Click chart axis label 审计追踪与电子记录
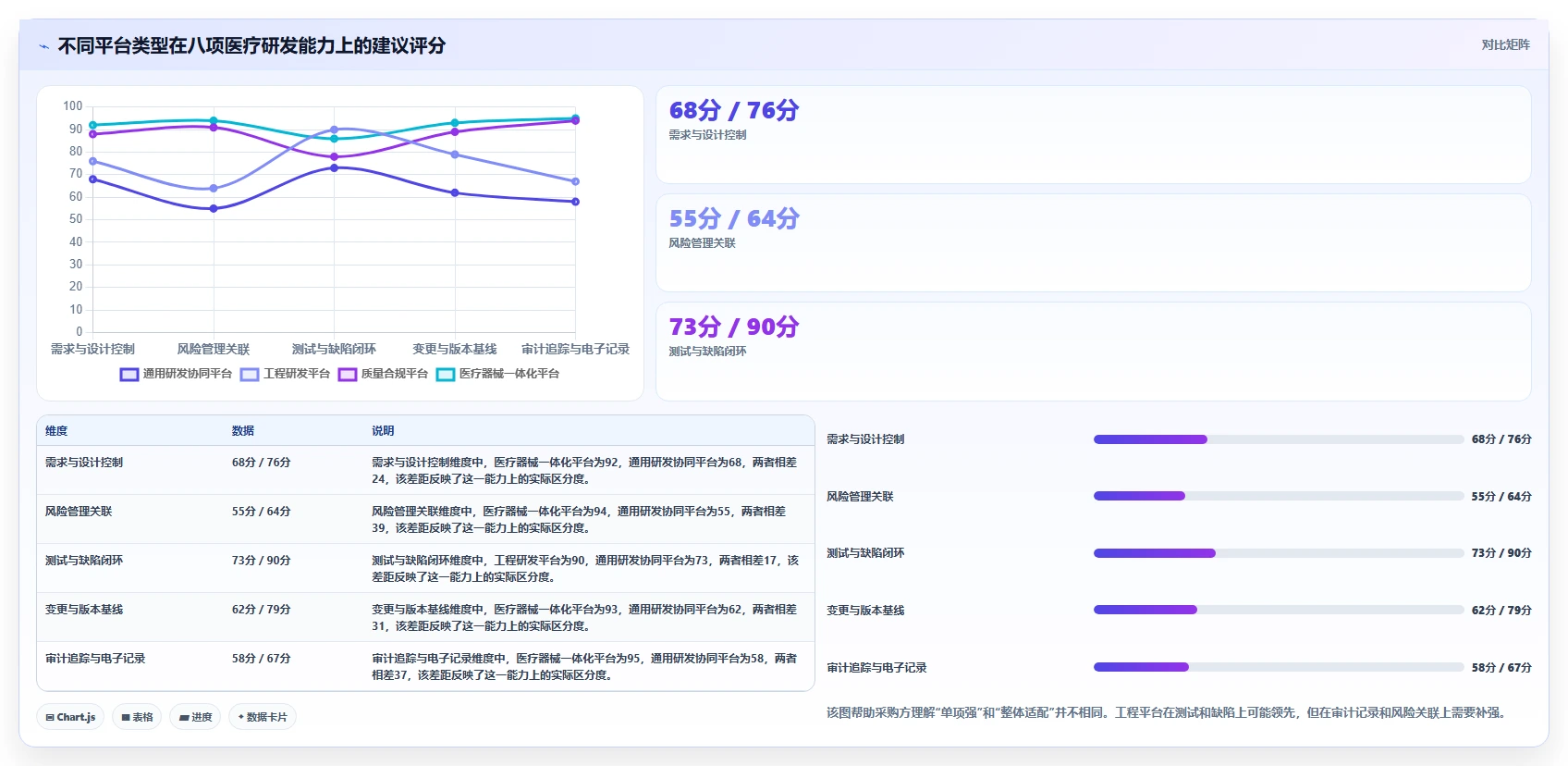Viewport: 1568px width, 766px height. pos(575,350)
